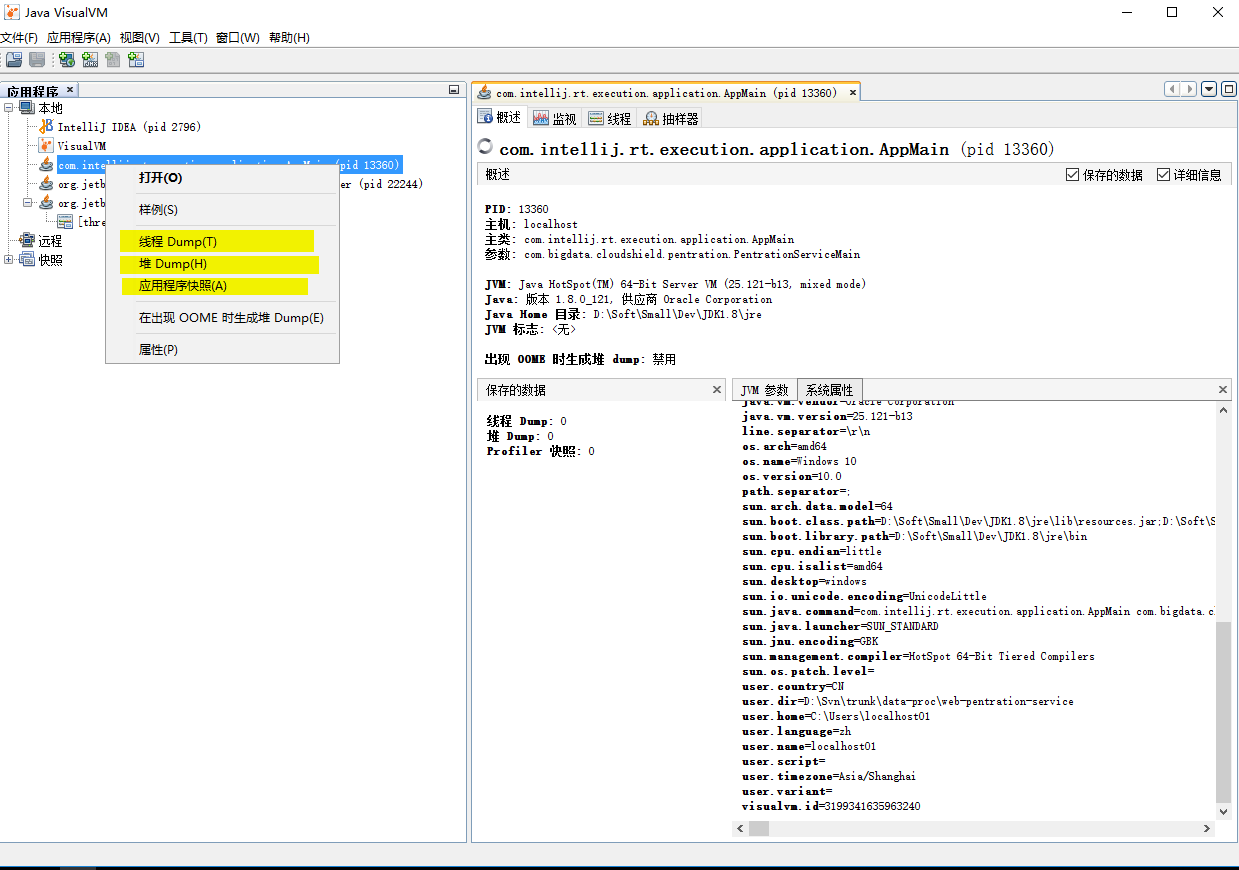Click the visualvm.id property line
1239x870 pixels.
[831, 806]
